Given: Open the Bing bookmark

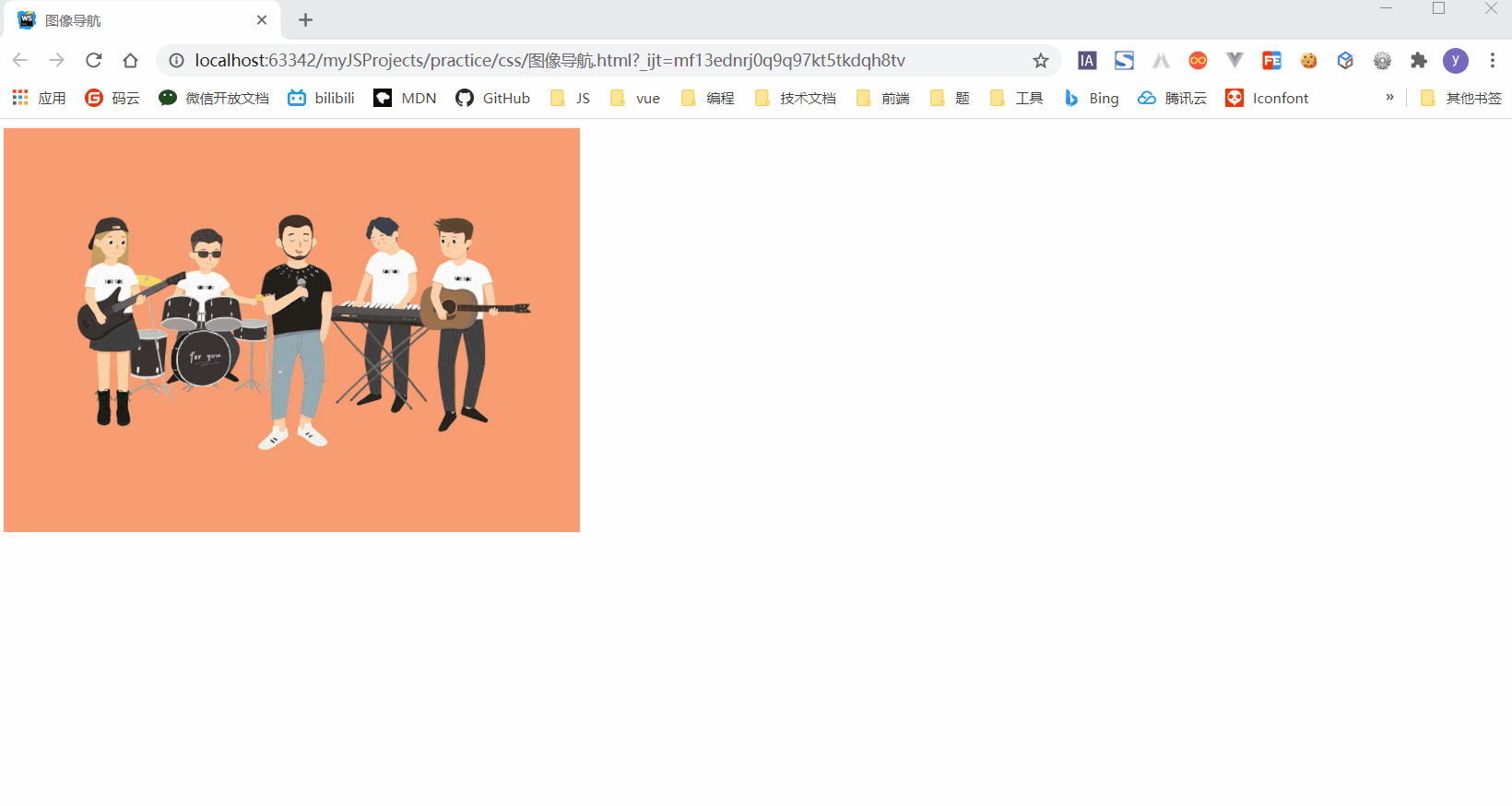Looking at the screenshot, I should click(x=1091, y=98).
